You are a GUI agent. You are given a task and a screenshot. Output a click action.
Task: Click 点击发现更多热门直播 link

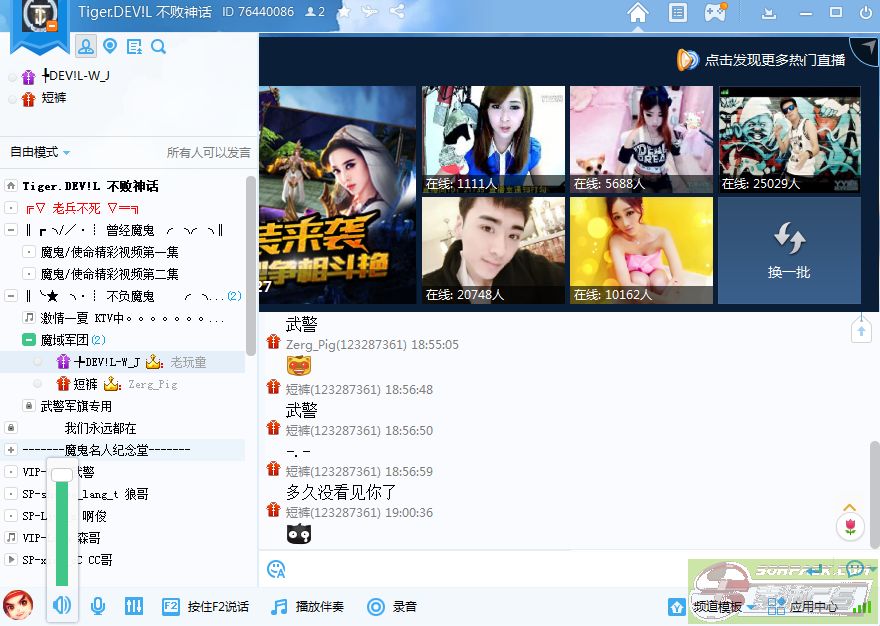[x=774, y=60]
